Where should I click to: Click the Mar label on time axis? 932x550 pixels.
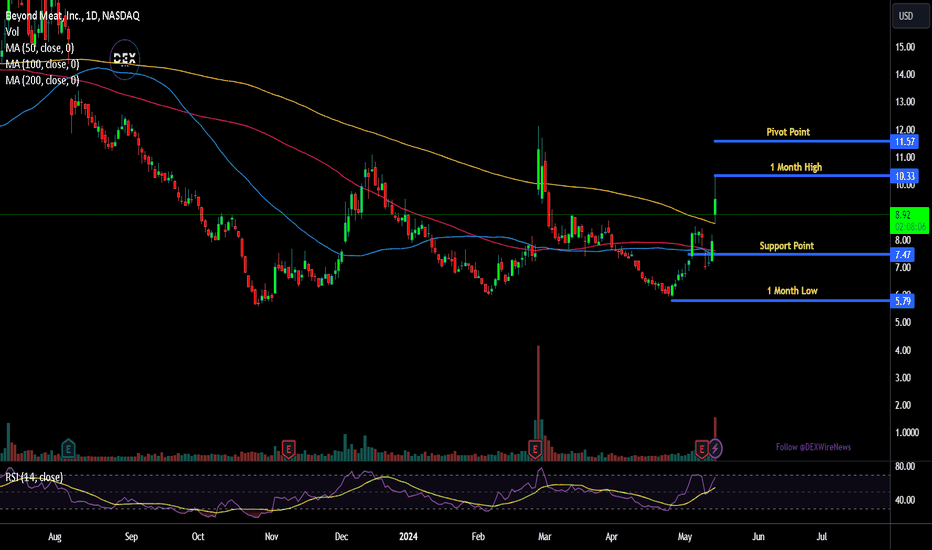544,536
